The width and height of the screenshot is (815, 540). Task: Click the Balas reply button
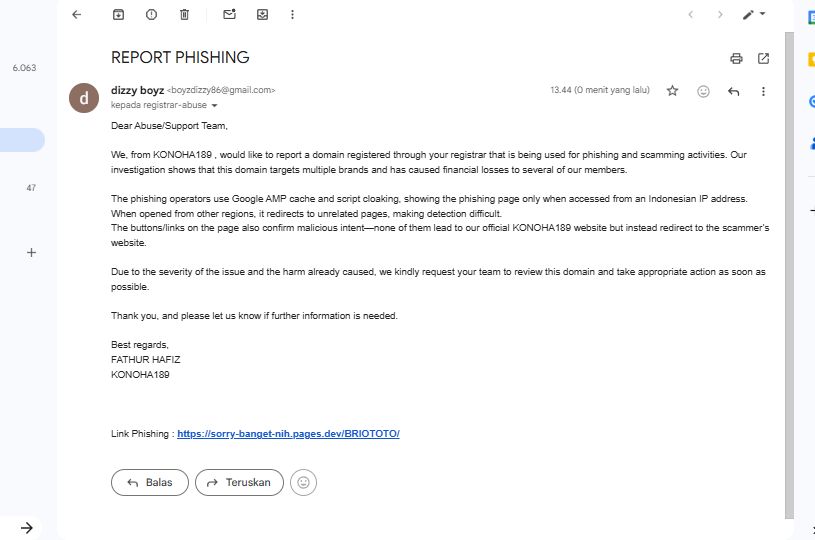(x=149, y=482)
